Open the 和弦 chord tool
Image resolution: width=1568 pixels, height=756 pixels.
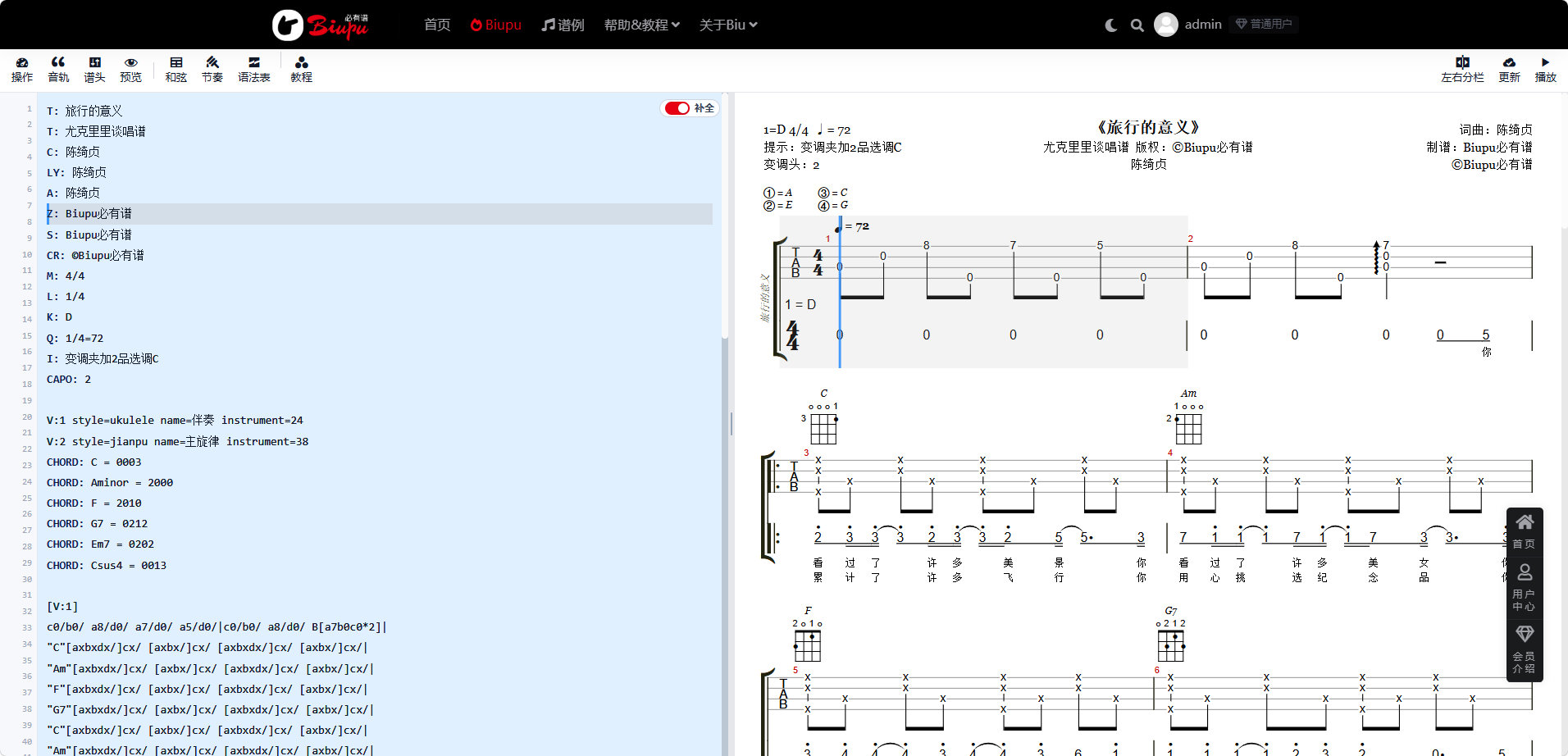(x=176, y=70)
